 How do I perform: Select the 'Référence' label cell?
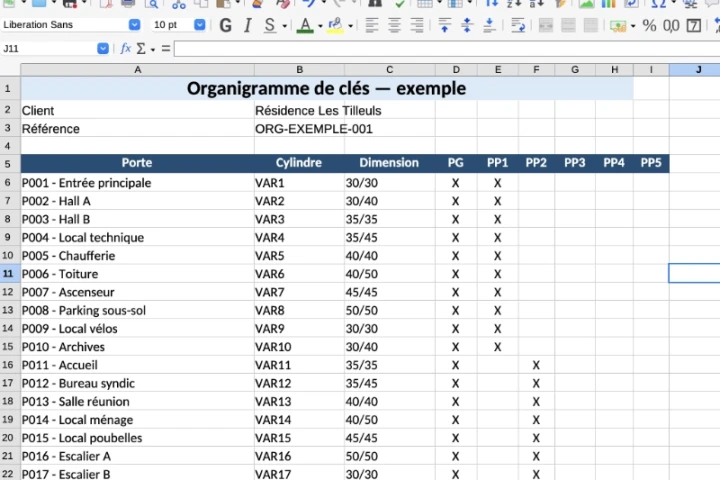[137, 129]
